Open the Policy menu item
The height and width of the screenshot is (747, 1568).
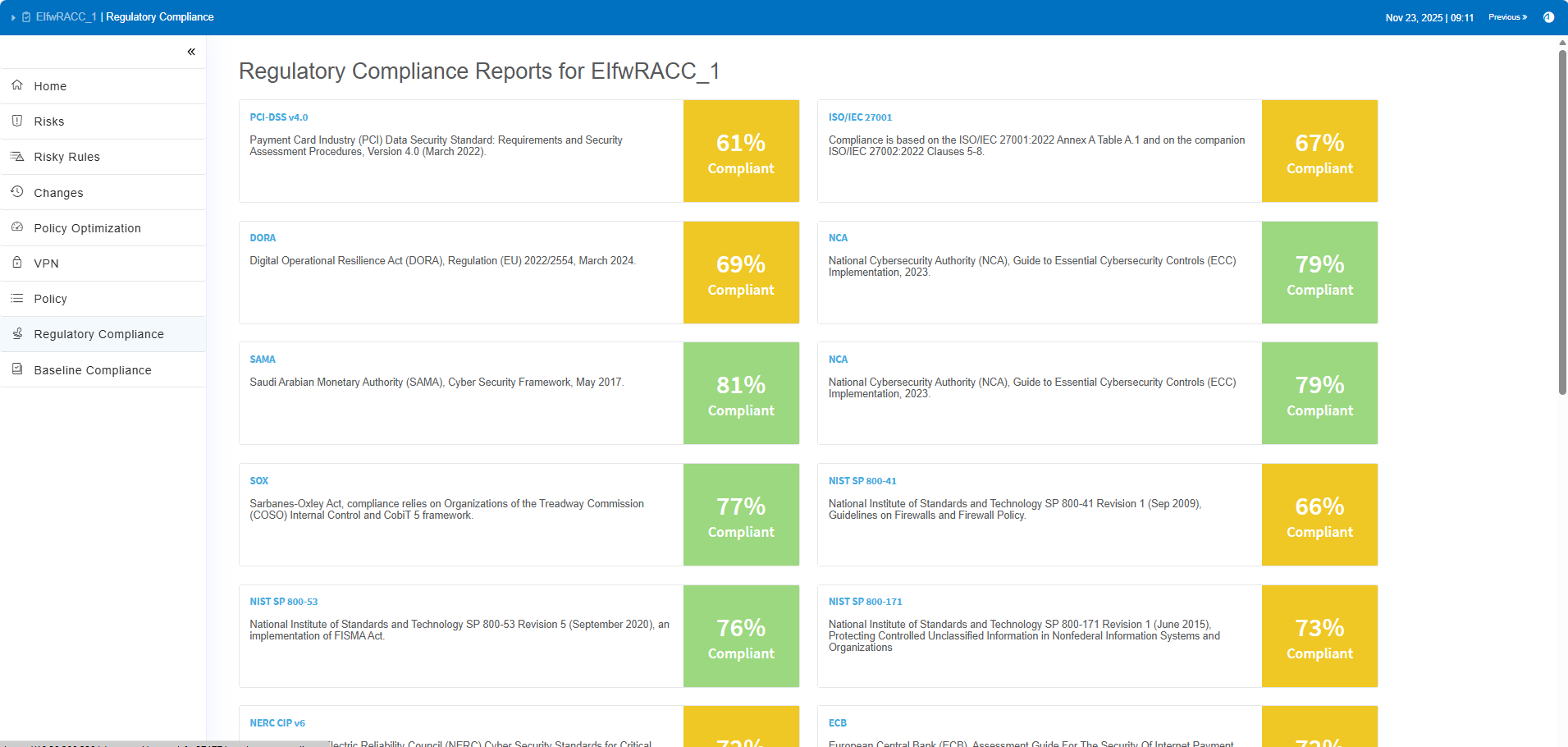coord(50,299)
